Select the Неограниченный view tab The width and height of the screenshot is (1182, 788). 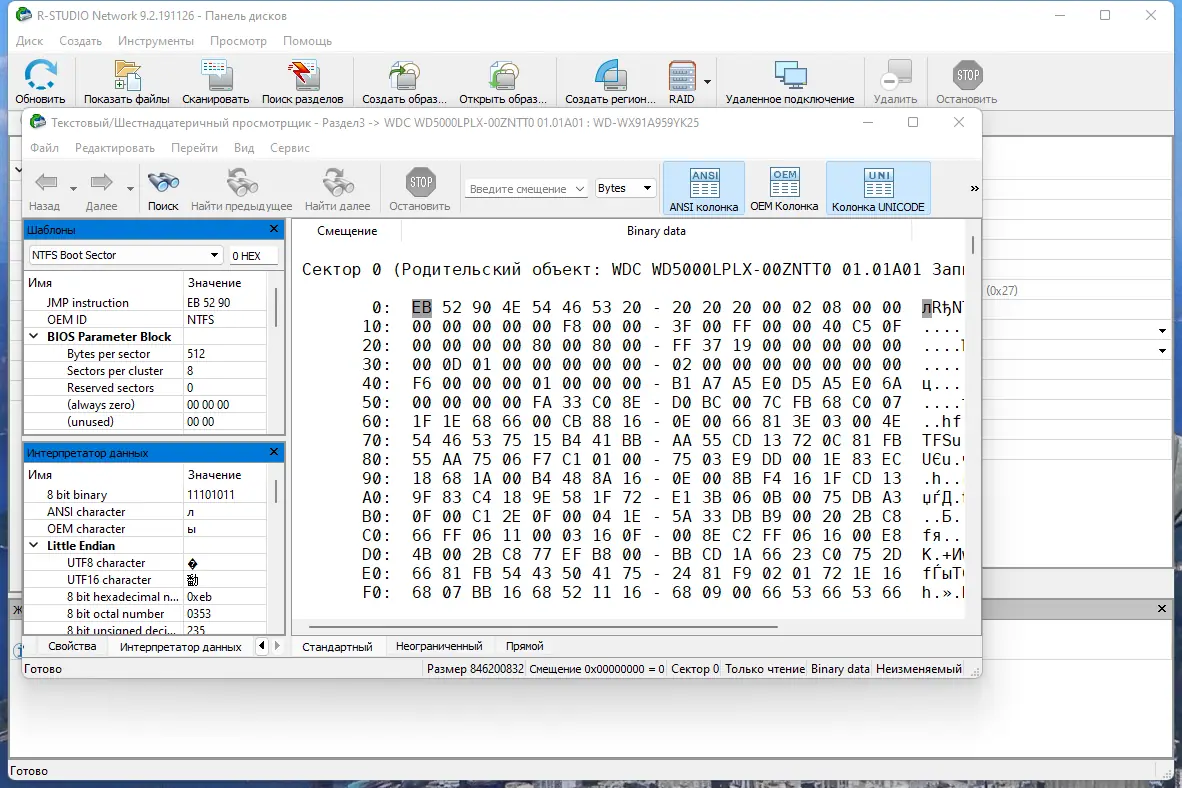[x=439, y=646]
